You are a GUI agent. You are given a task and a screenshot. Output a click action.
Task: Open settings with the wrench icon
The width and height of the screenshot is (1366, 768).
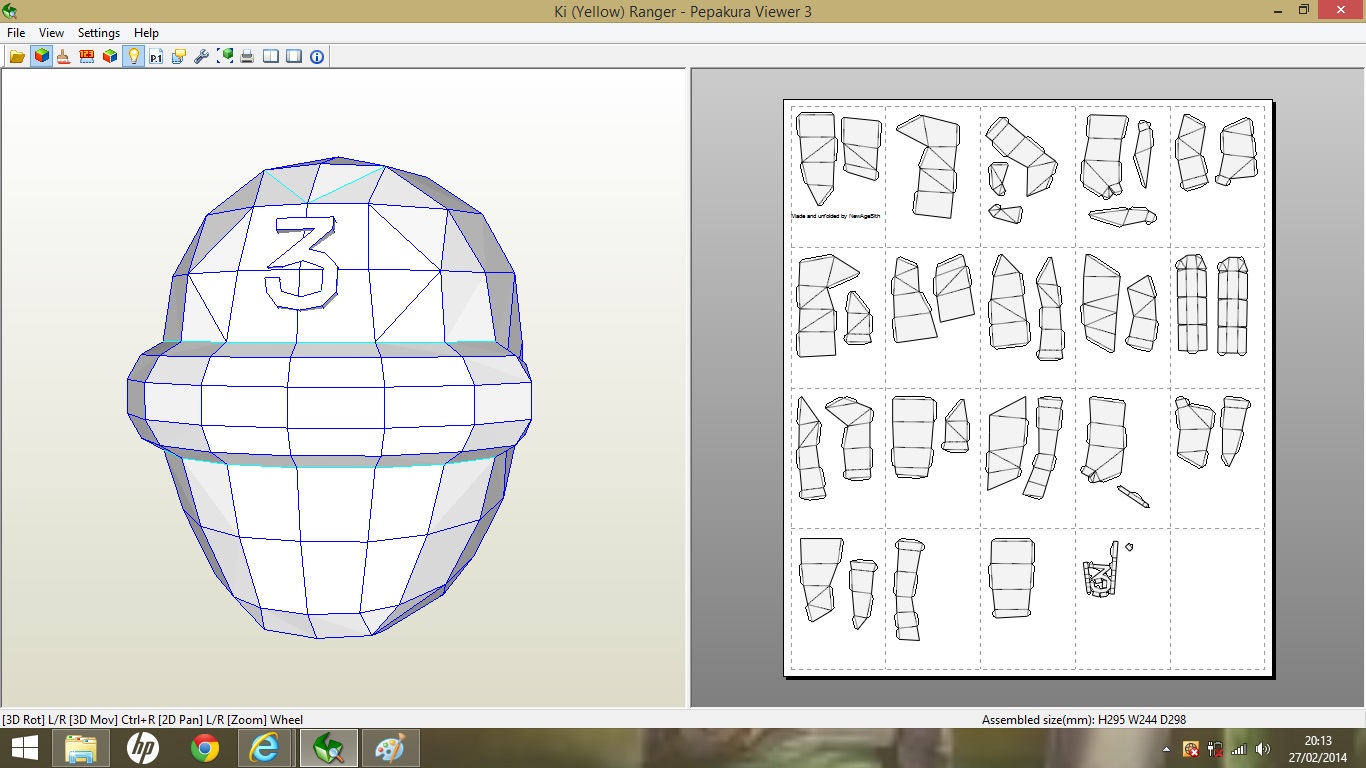pyautogui.click(x=202, y=57)
